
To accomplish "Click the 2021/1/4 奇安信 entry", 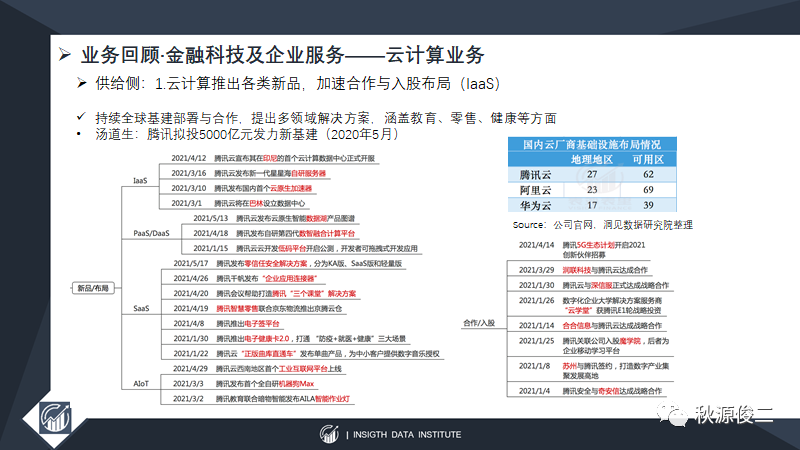I will coord(590,391).
